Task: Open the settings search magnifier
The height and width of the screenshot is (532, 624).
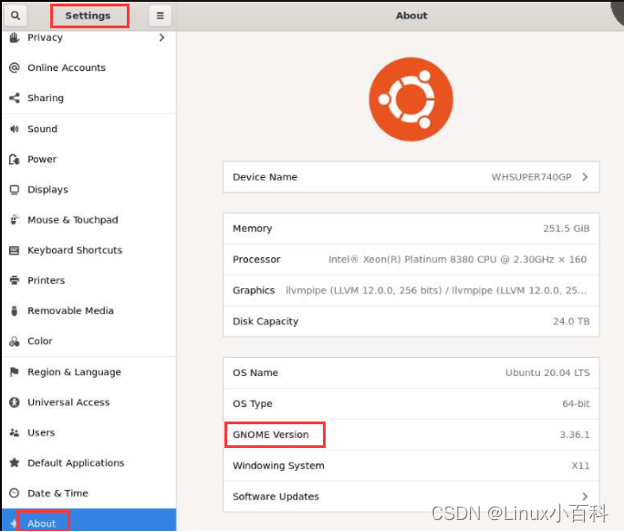Action: click(x=16, y=16)
